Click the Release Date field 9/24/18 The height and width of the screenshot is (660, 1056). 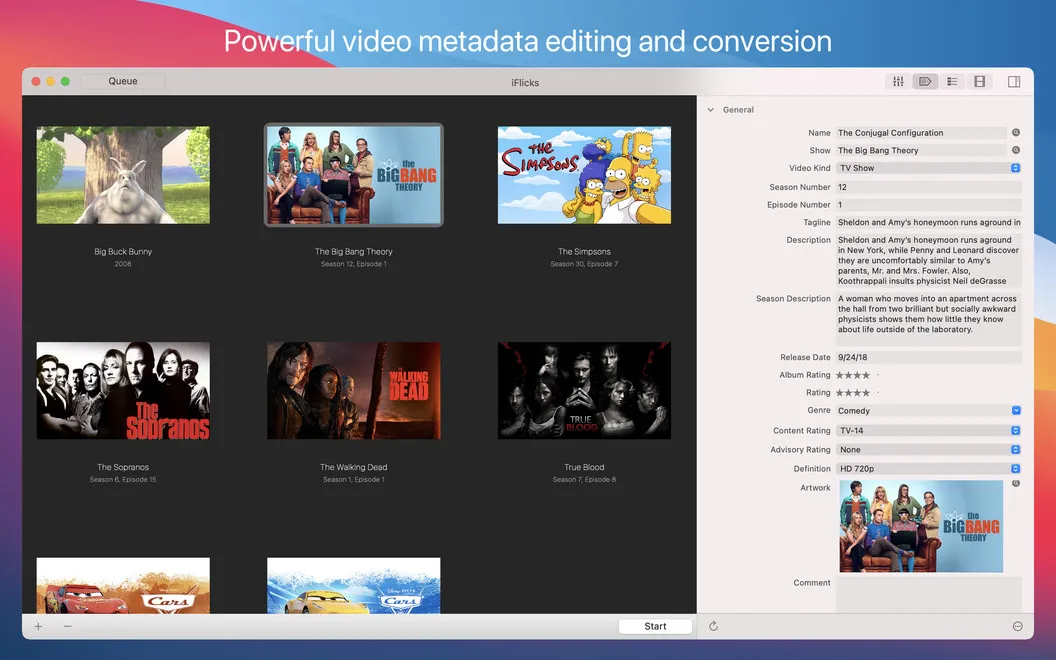point(929,358)
